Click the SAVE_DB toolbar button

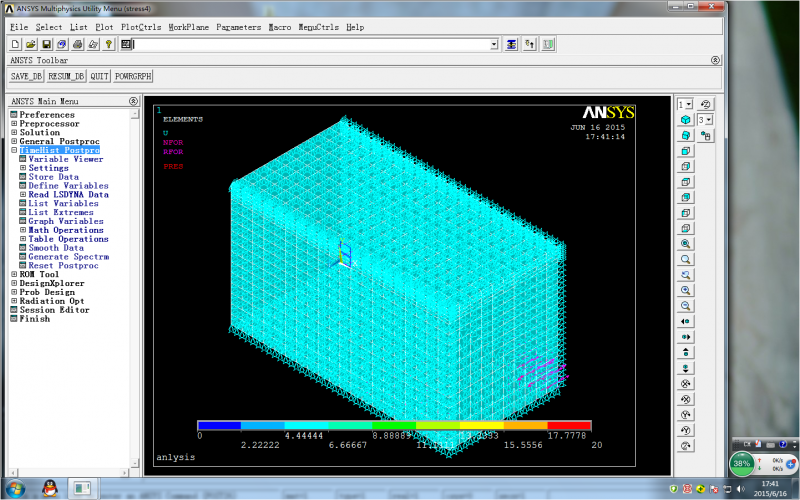click(x=27, y=76)
